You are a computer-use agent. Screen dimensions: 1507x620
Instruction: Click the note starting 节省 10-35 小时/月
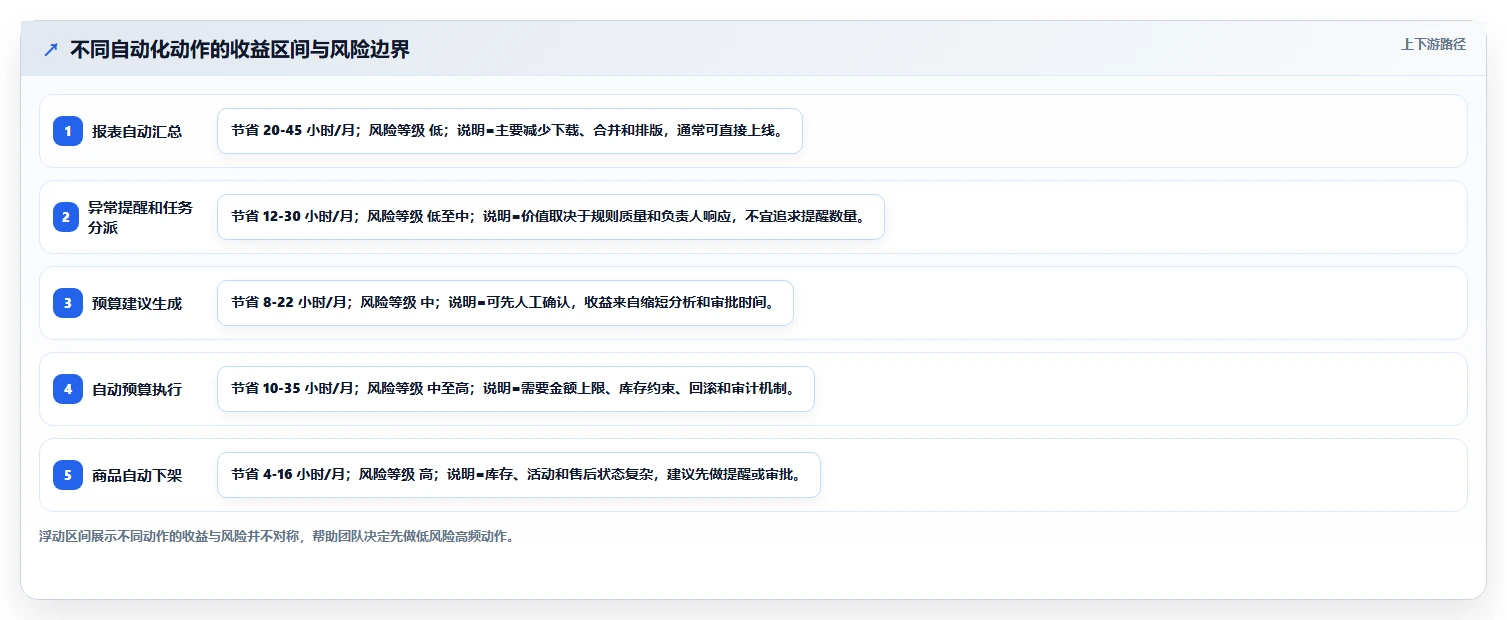pos(516,389)
